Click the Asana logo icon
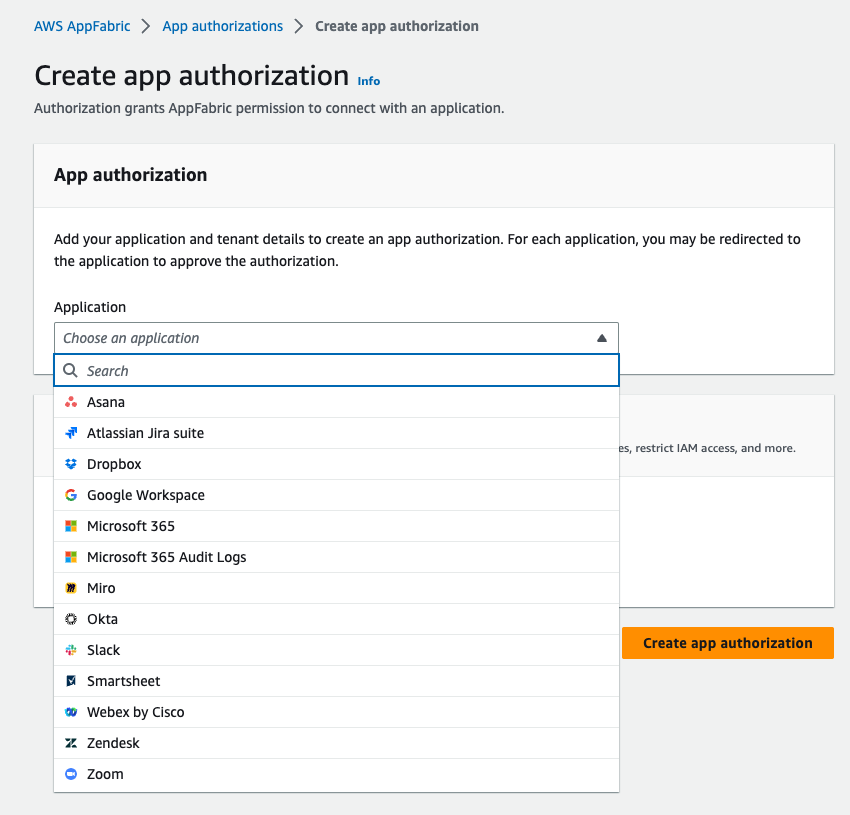The image size is (850, 815). (70, 402)
